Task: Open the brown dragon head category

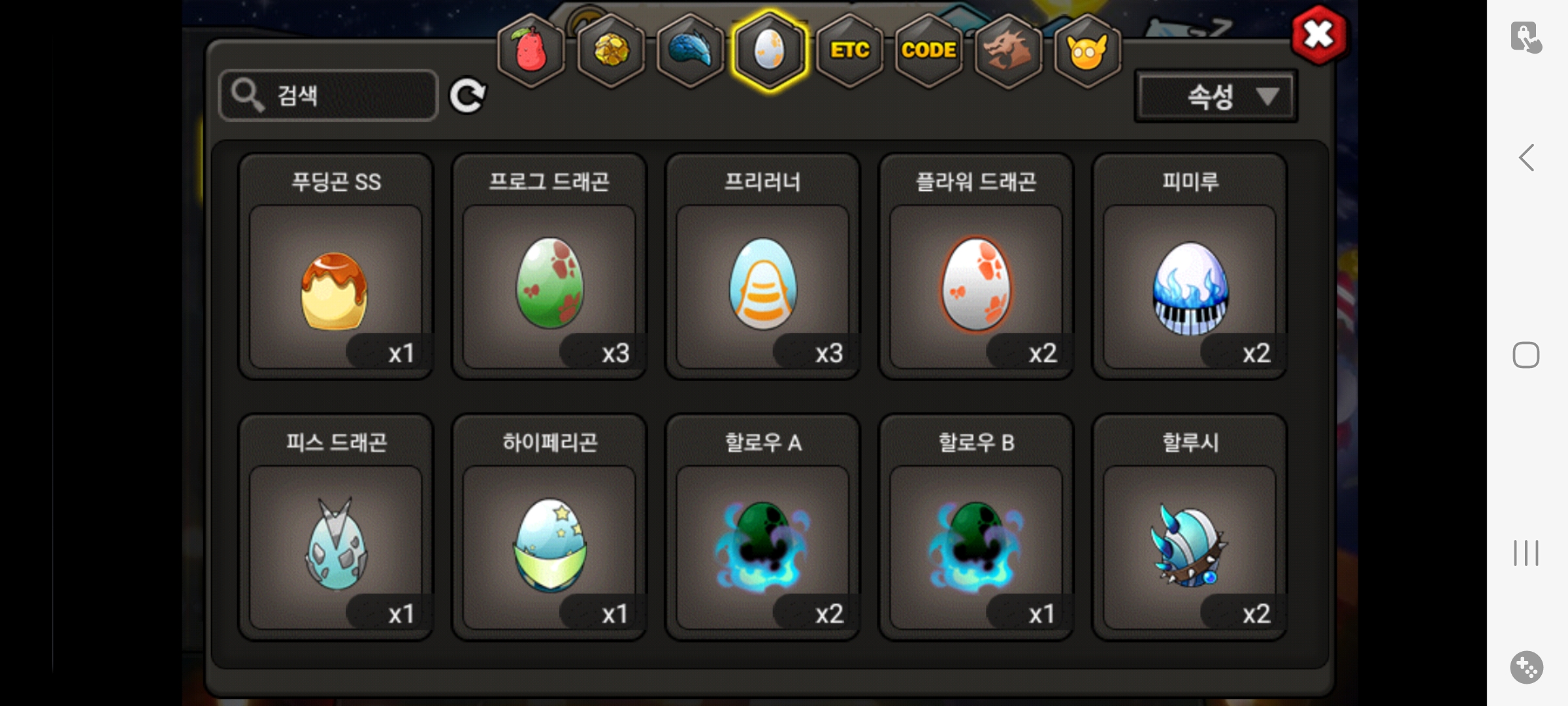Action: click(1008, 50)
